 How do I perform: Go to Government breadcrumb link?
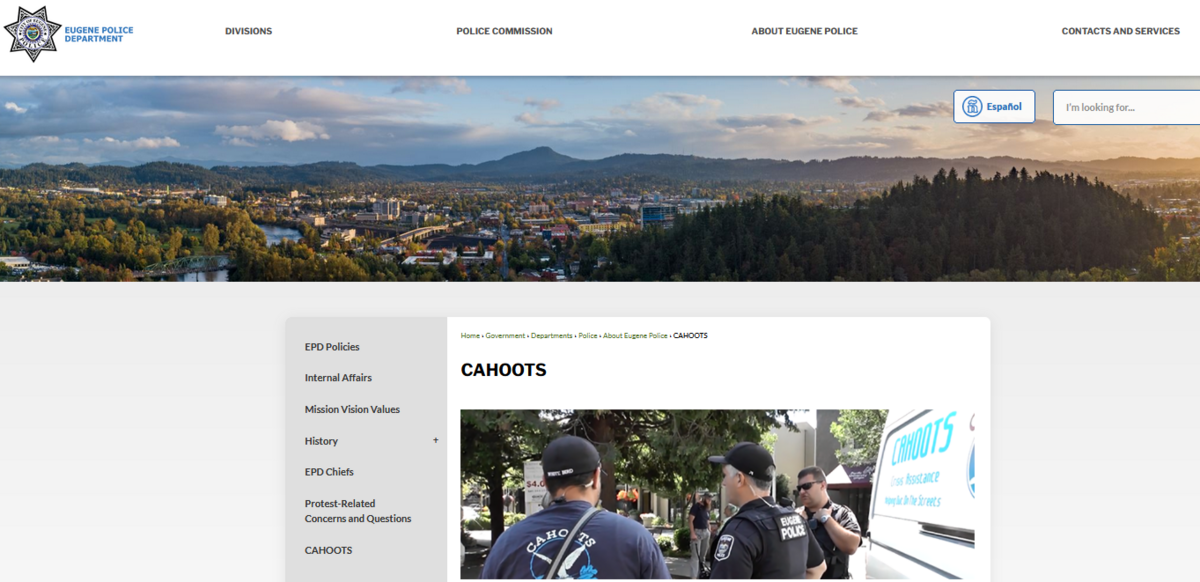click(505, 336)
